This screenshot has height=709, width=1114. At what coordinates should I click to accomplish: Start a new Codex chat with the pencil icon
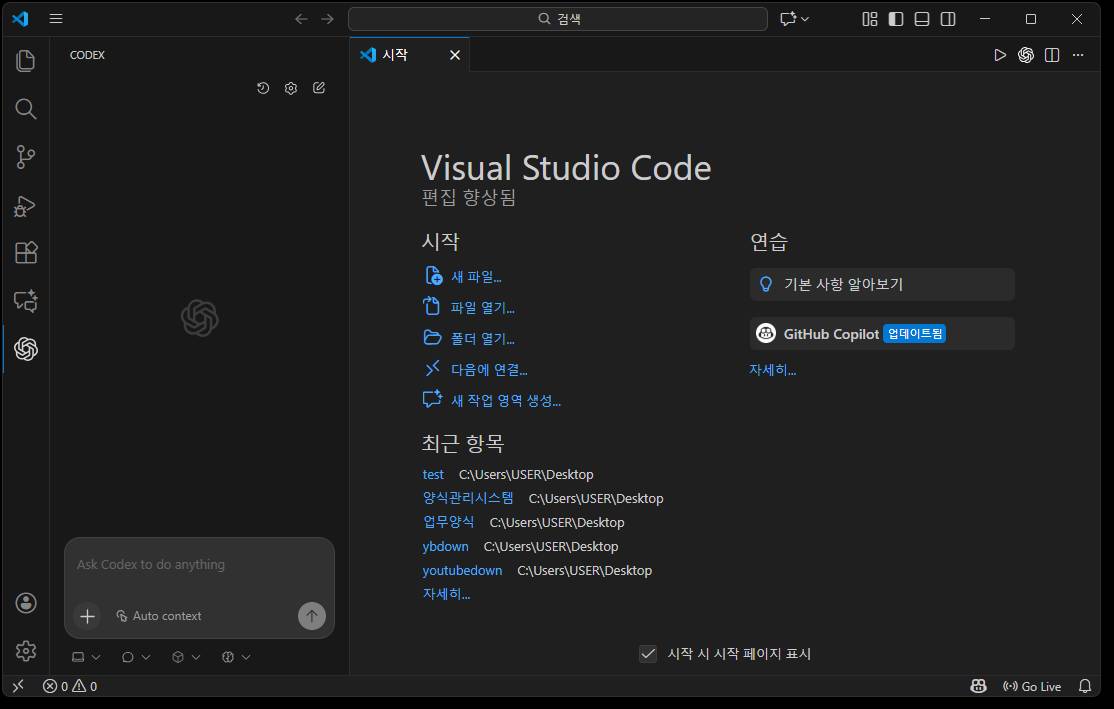(x=318, y=88)
